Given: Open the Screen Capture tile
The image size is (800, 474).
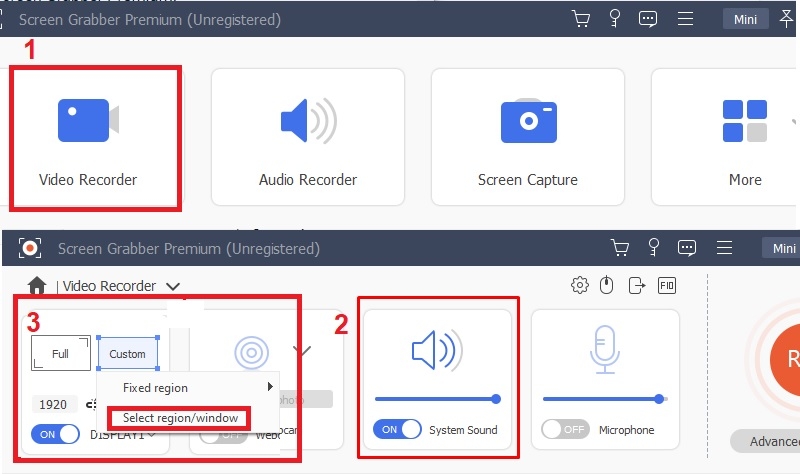Looking at the screenshot, I should tap(527, 137).
